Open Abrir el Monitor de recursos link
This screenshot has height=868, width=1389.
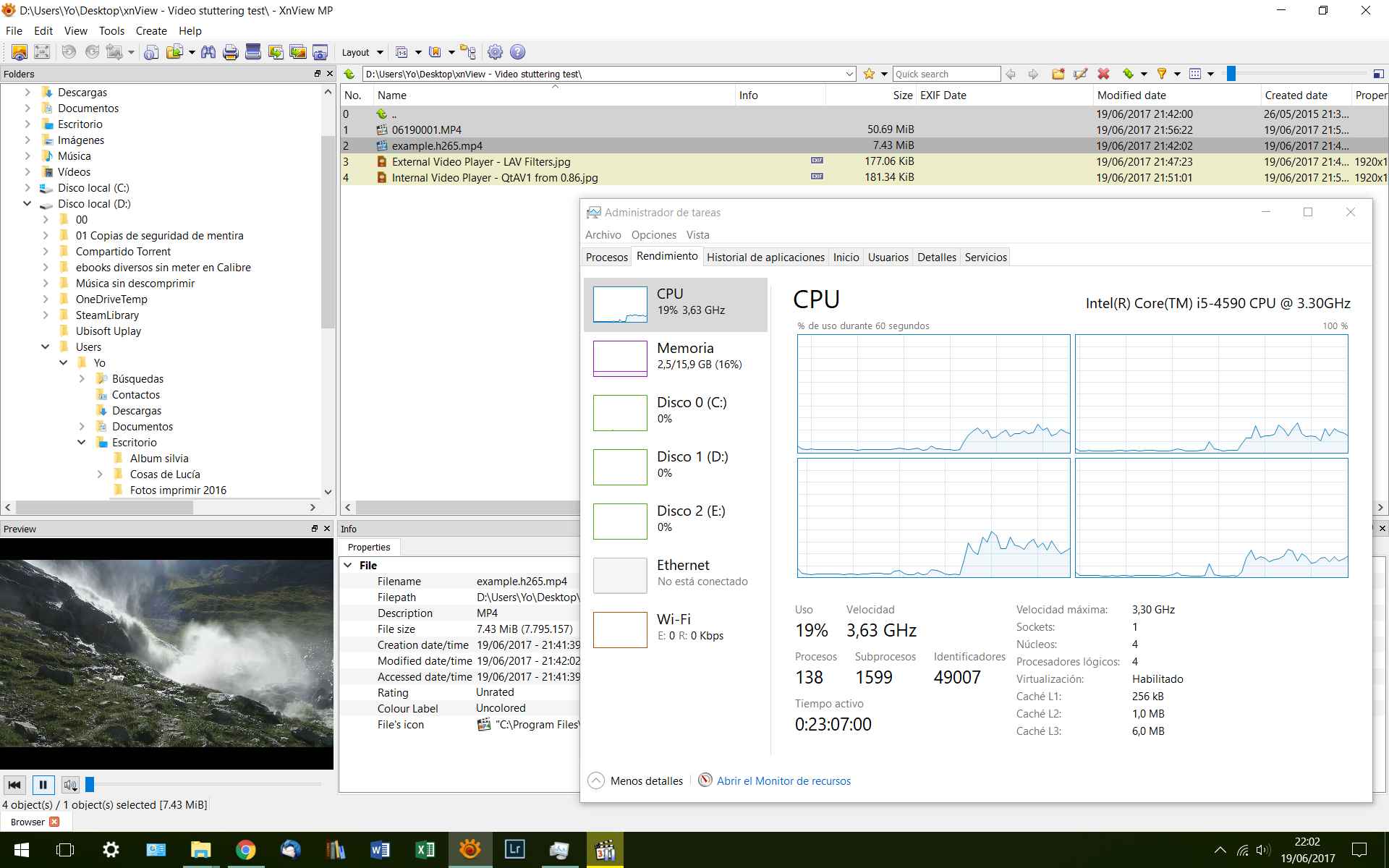tap(783, 781)
